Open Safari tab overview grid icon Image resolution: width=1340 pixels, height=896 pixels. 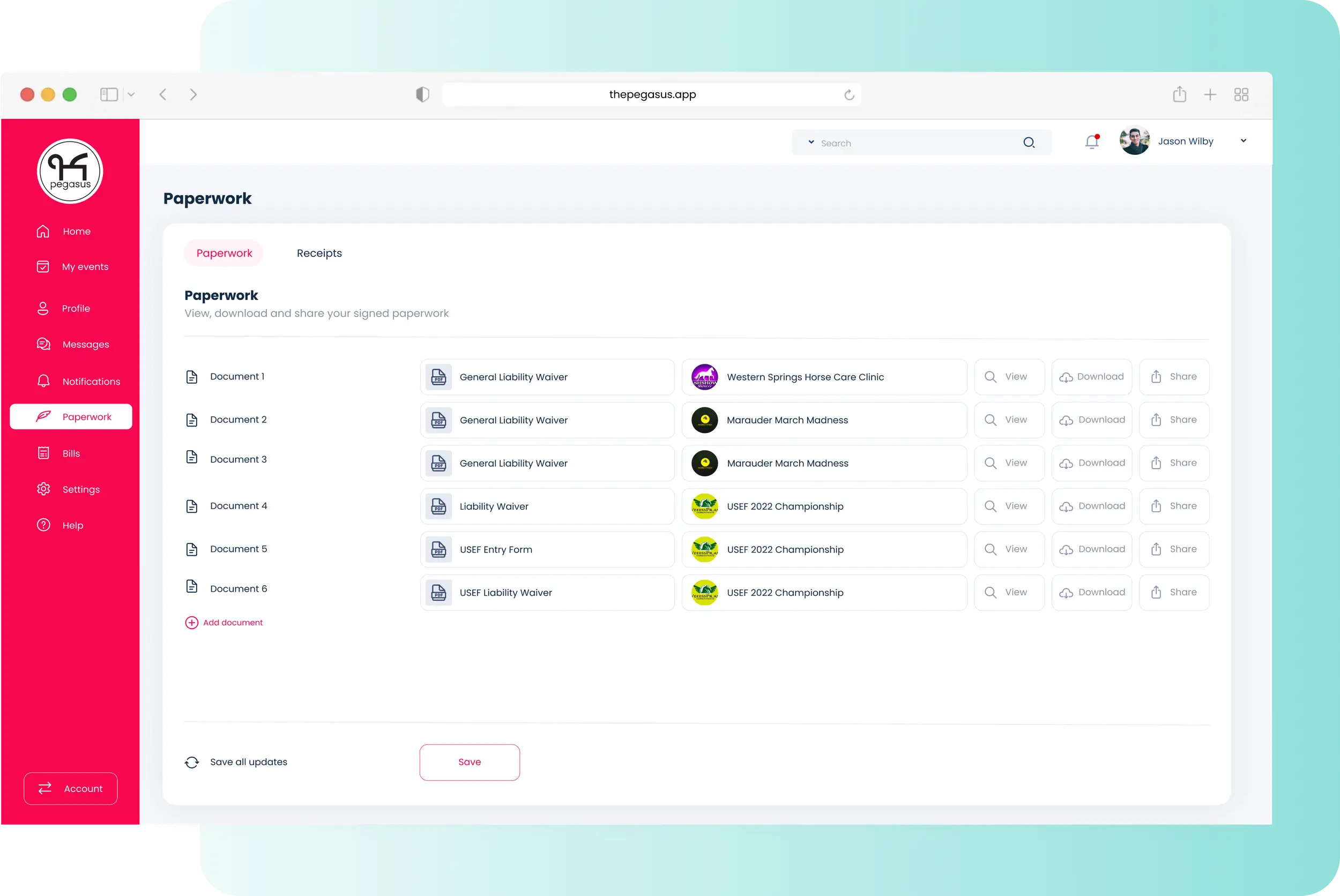(x=1241, y=94)
